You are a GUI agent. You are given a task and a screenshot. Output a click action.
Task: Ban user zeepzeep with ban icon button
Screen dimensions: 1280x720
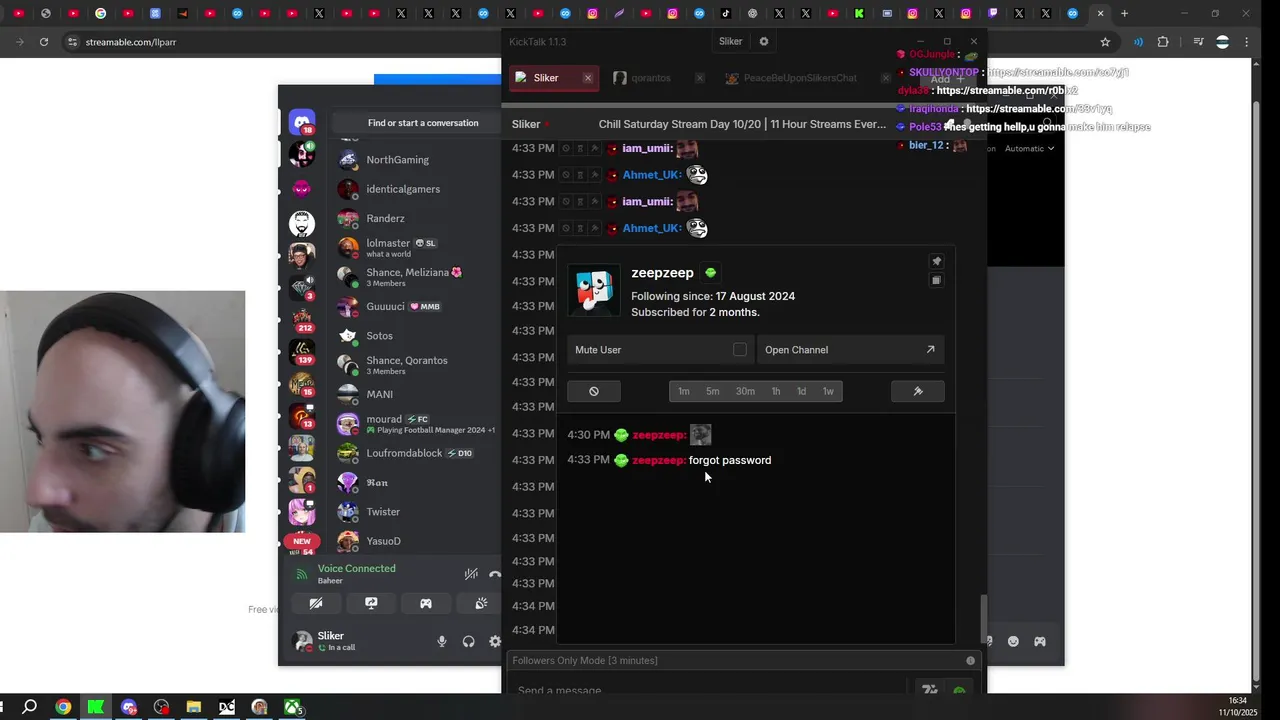[x=594, y=391]
